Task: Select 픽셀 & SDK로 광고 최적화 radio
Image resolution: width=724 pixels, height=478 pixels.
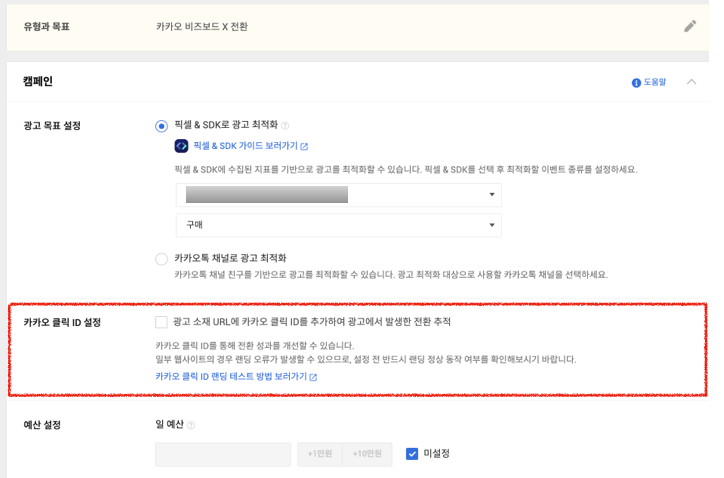Action: 161,126
